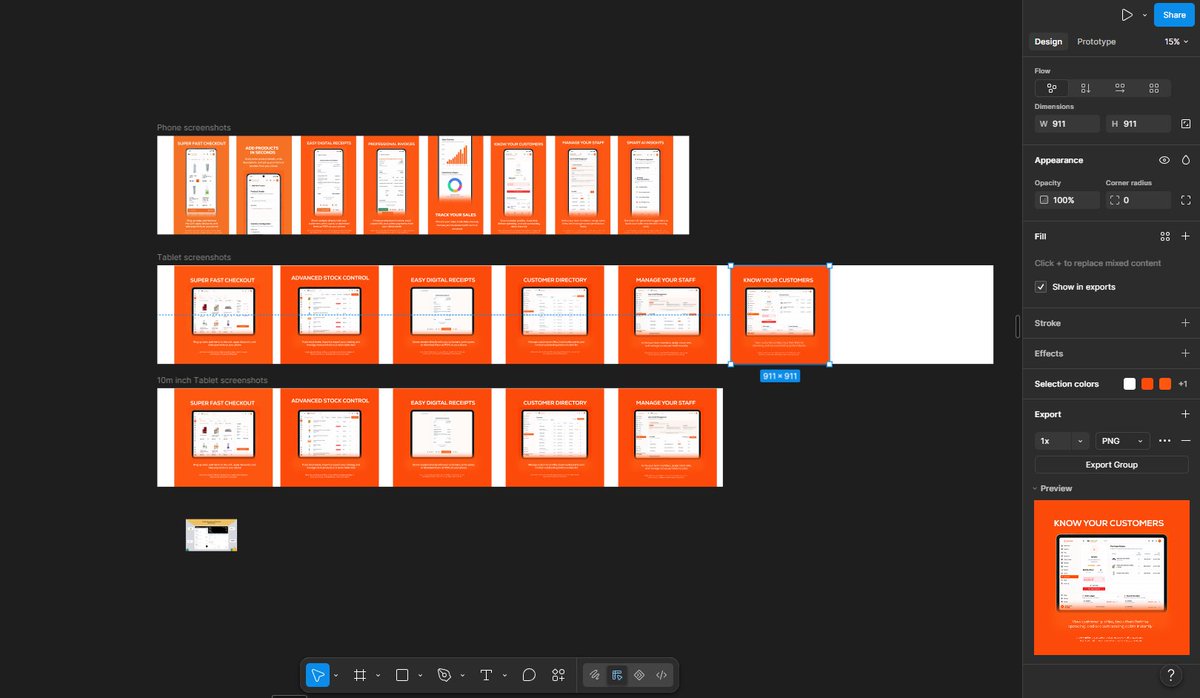Screen dimensions: 1200x698
Task: Click the height H 911 field
Action: (1138, 124)
